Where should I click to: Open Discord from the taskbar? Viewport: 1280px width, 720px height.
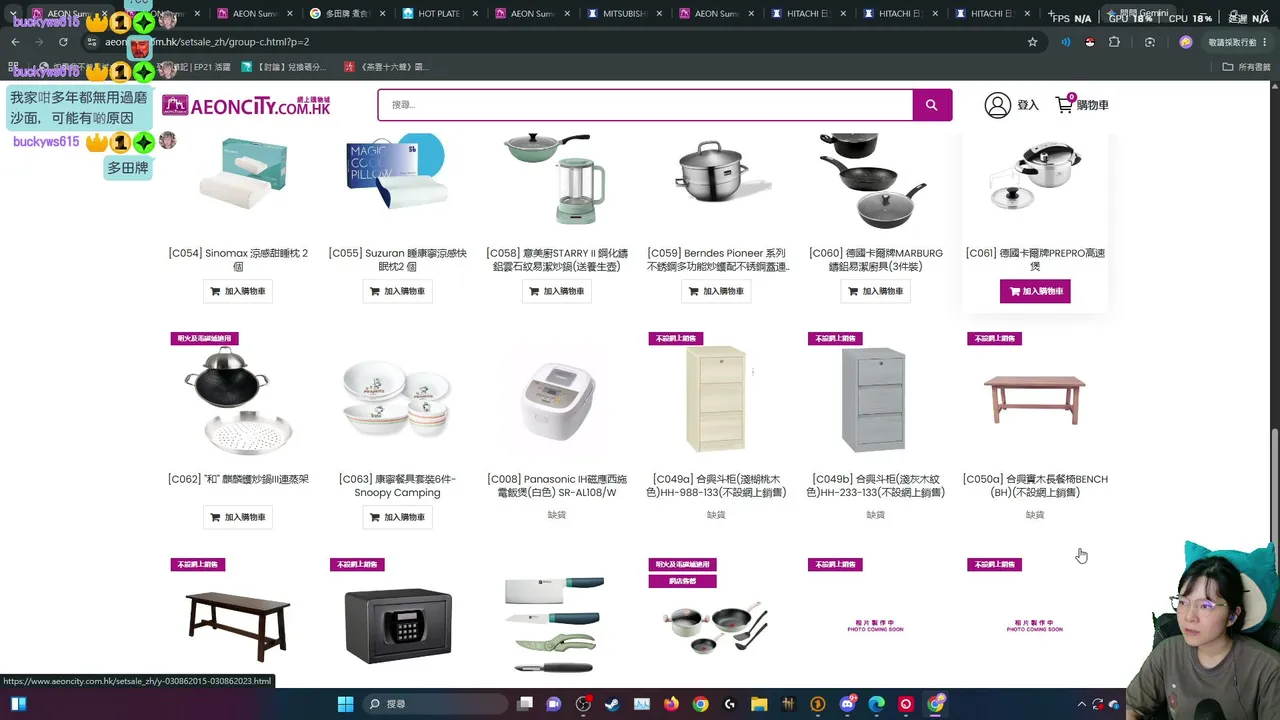(848, 704)
